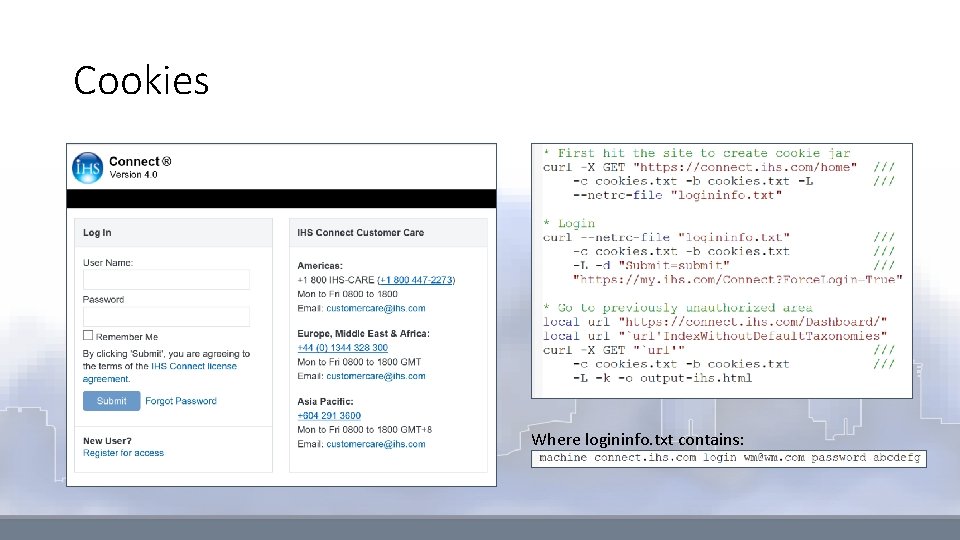This screenshot has height=540, width=960.
Task: Click the -L -d "Submit=submit" code line
Action: (x=651, y=266)
